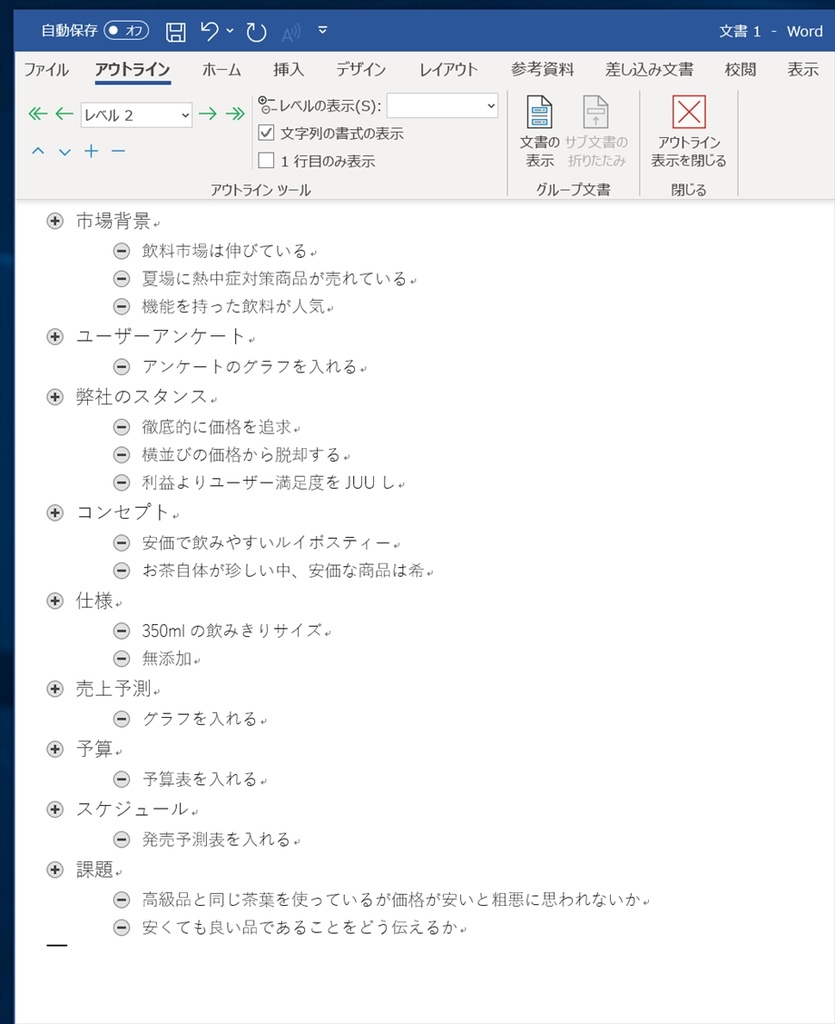The width and height of the screenshot is (835, 1024).
Task: Click bullet beside 機能を持った飲料が人気
Action: point(121,306)
